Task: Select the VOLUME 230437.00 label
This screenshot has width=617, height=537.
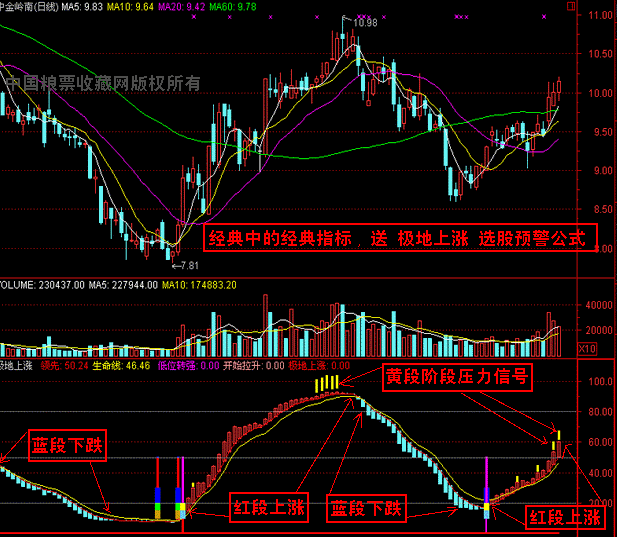Action: (40, 284)
